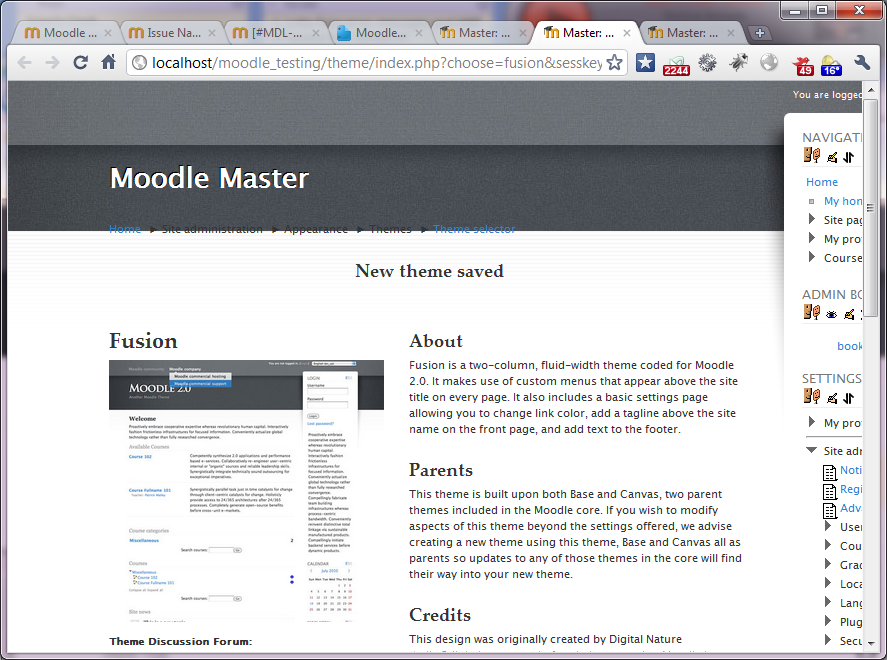Open the mail extension showing 2244

676,66
